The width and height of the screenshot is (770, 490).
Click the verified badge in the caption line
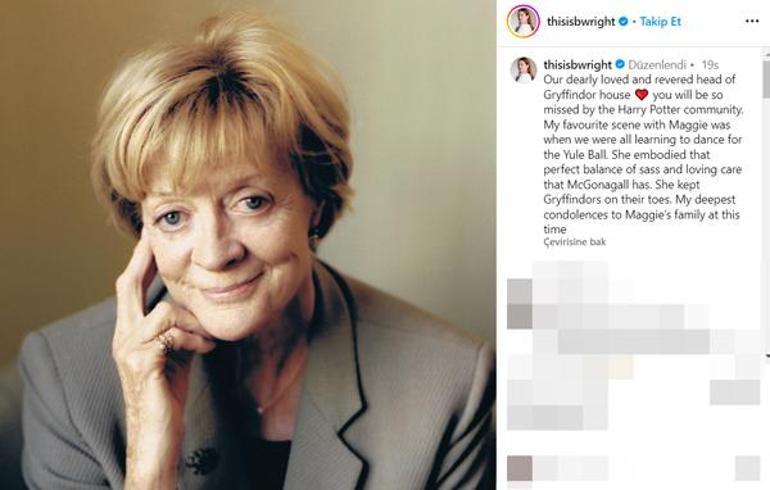pyautogui.click(x=620, y=64)
